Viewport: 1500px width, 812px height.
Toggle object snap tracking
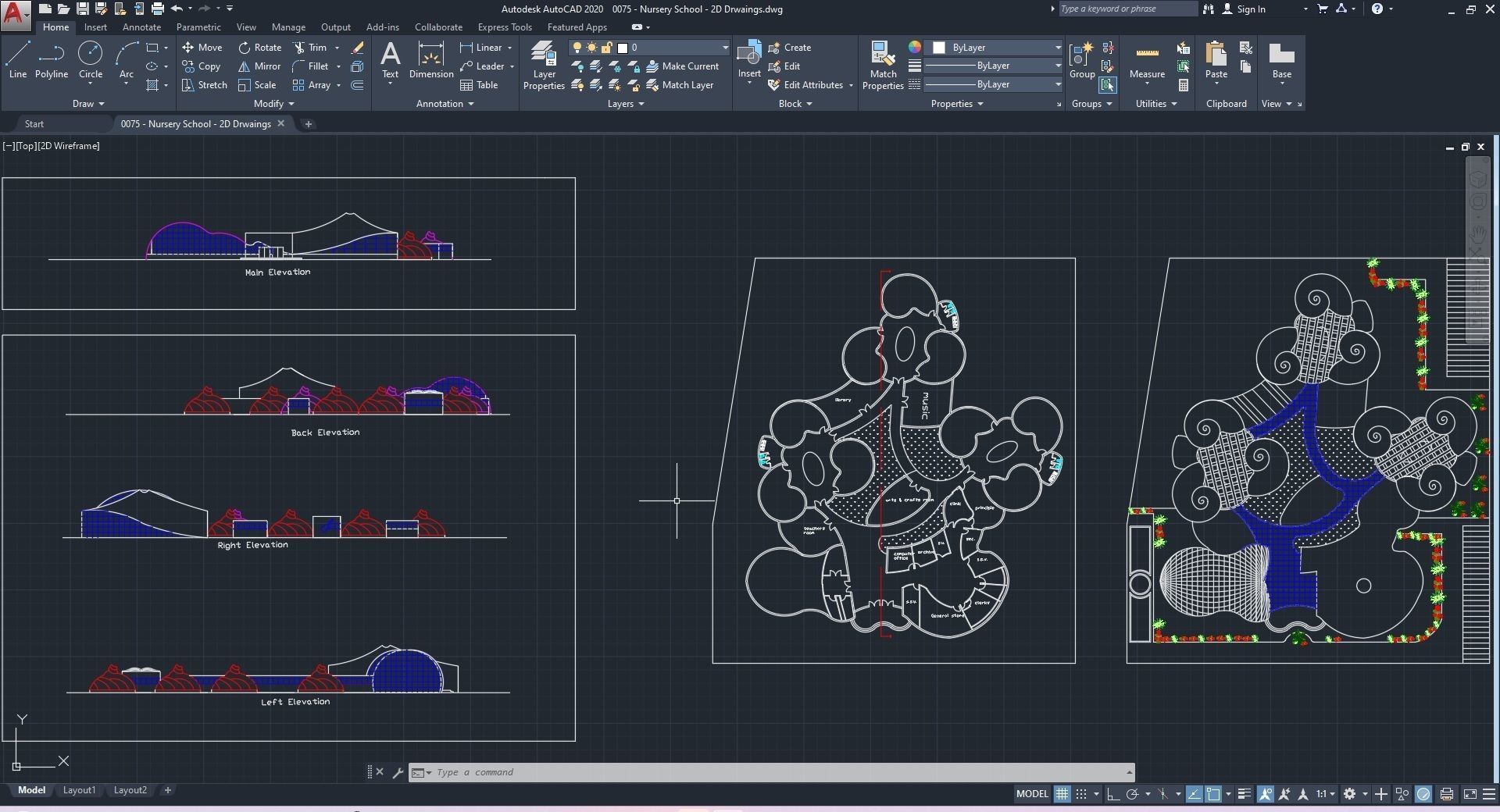[x=1195, y=794]
